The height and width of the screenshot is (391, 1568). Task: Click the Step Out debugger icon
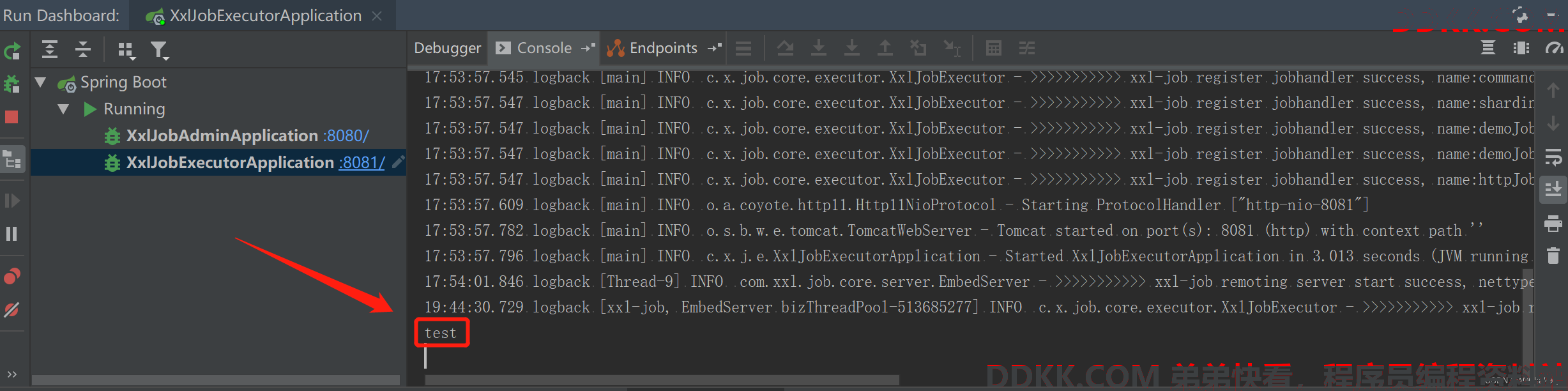click(885, 48)
